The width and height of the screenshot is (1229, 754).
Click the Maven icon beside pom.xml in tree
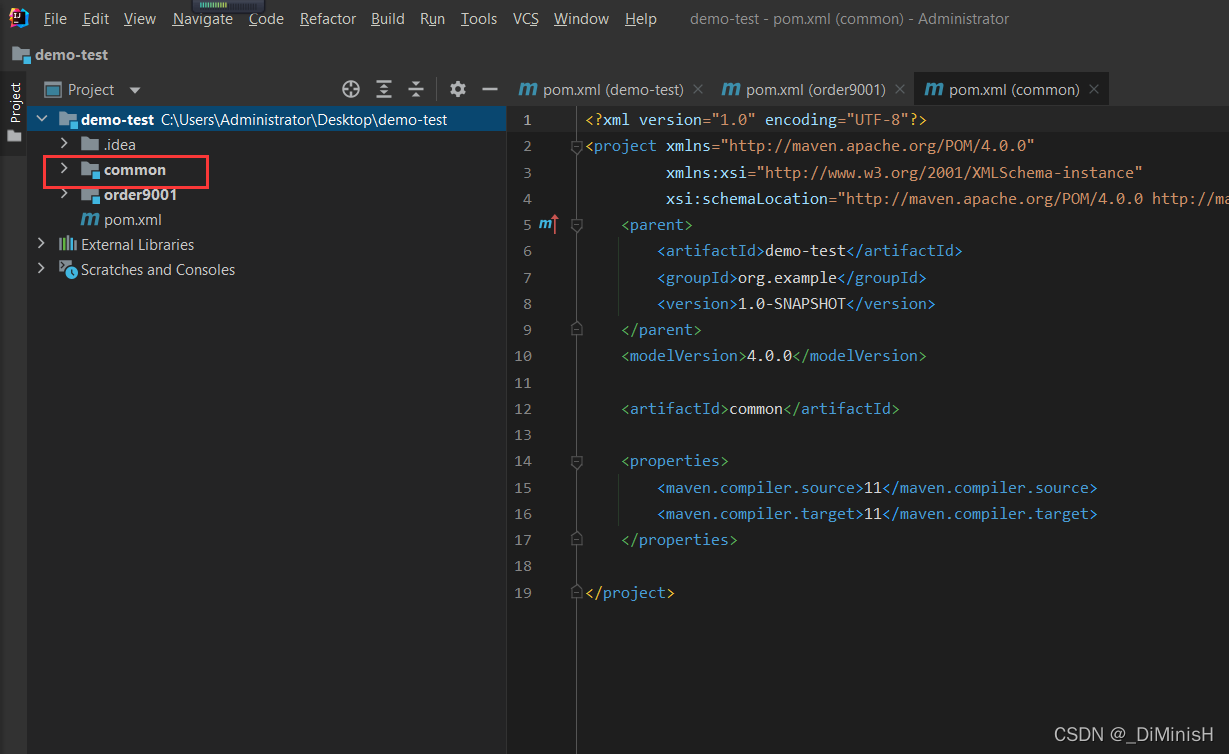90,219
